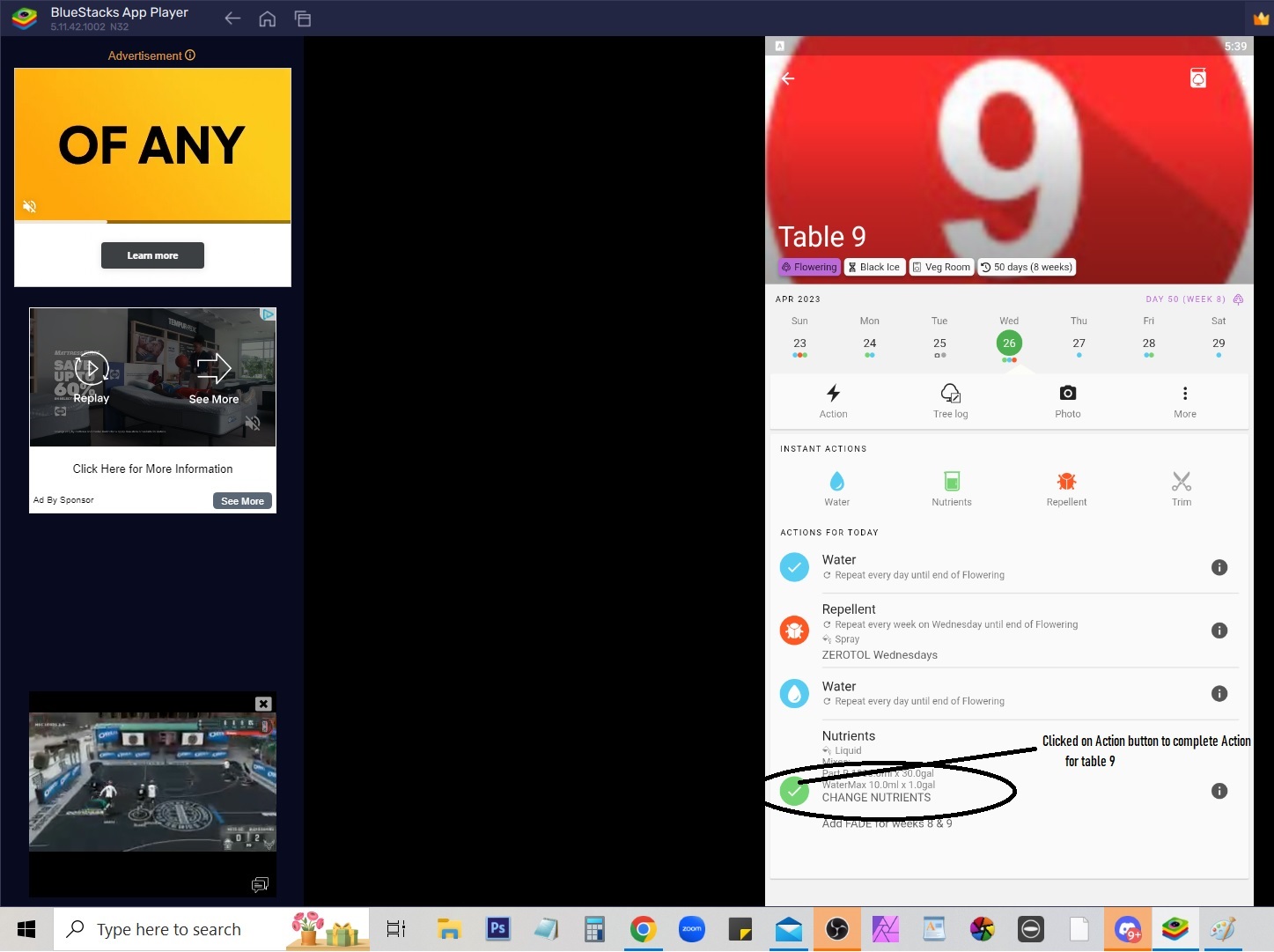Mark the Repellent task as complete
This screenshot has height=952, width=1274.
pos(794,631)
